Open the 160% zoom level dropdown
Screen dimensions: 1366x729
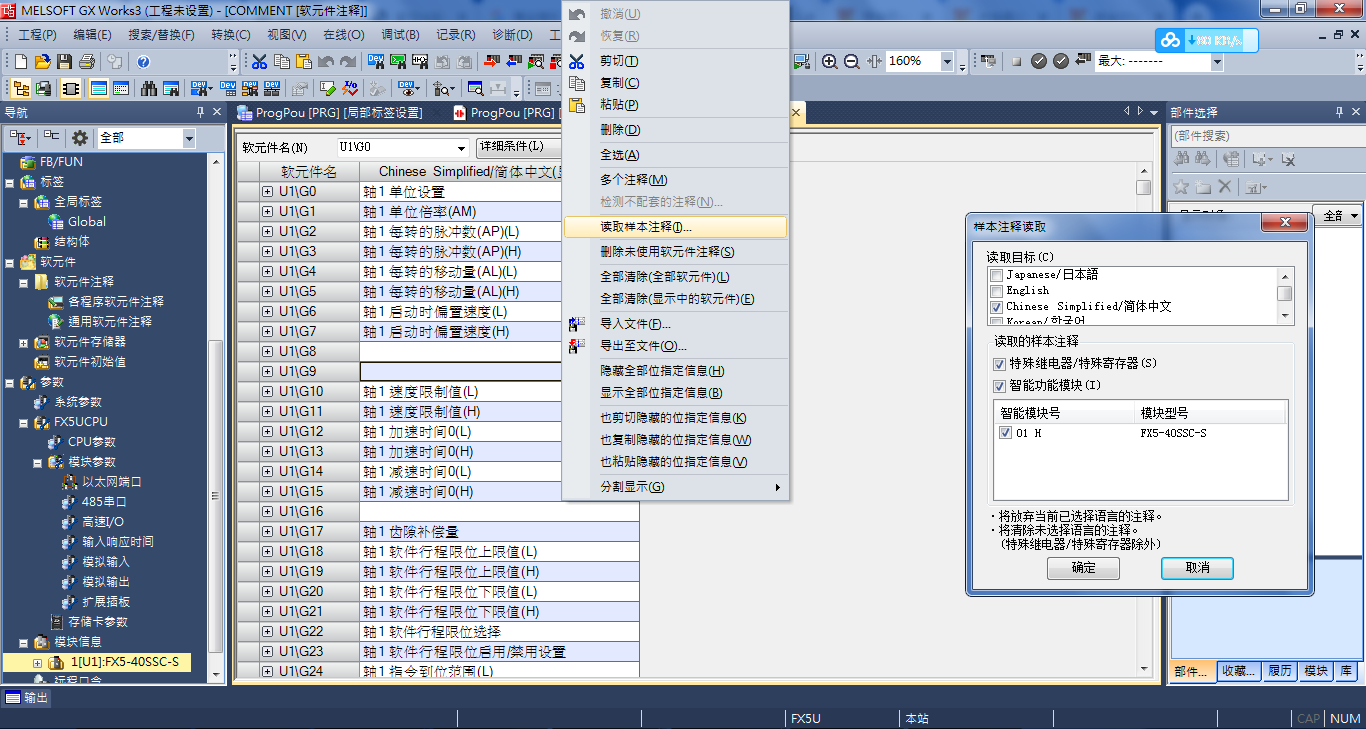[x=947, y=61]
